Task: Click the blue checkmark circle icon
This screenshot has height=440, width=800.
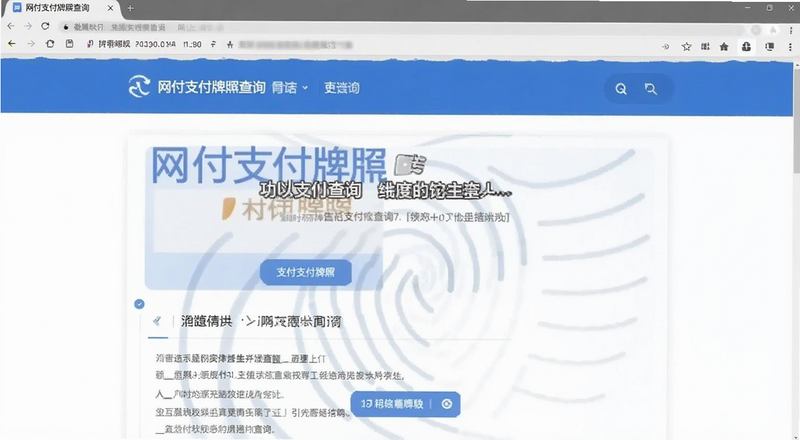Action: (x=139, y=304)
